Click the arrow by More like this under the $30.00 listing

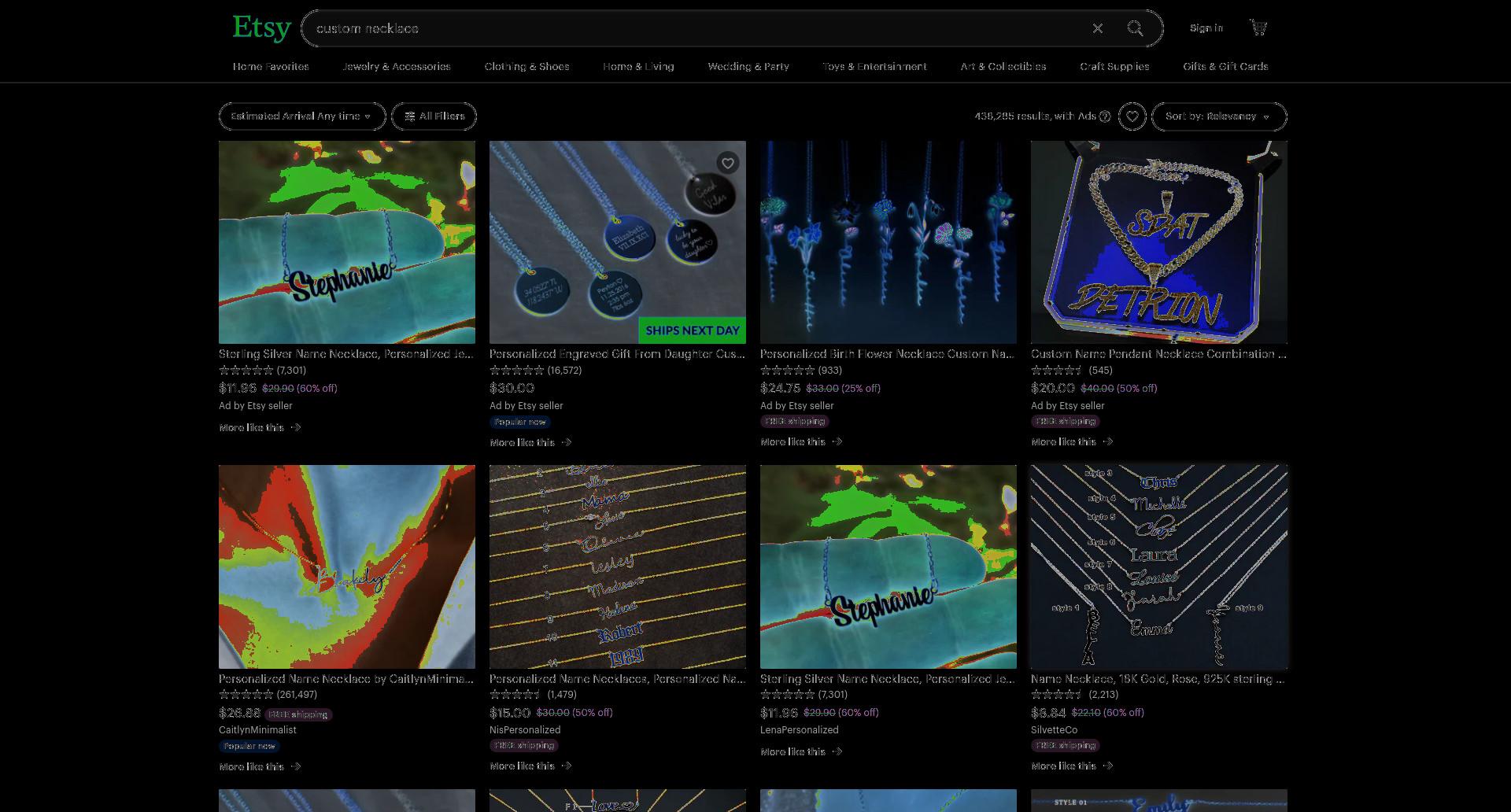pyautogui.click(x=566, y=442)
